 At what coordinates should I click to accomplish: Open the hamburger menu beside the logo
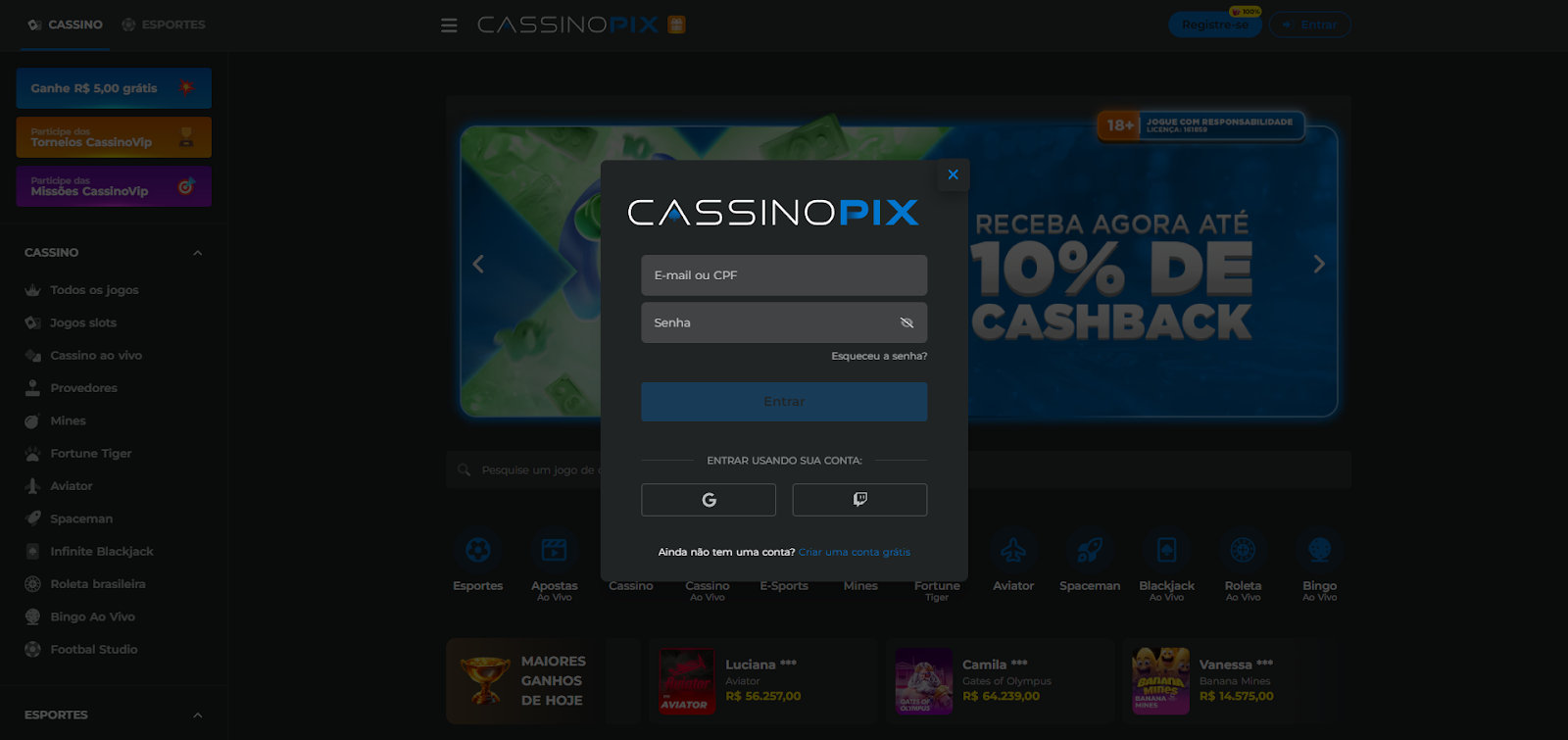coord(449,25)
